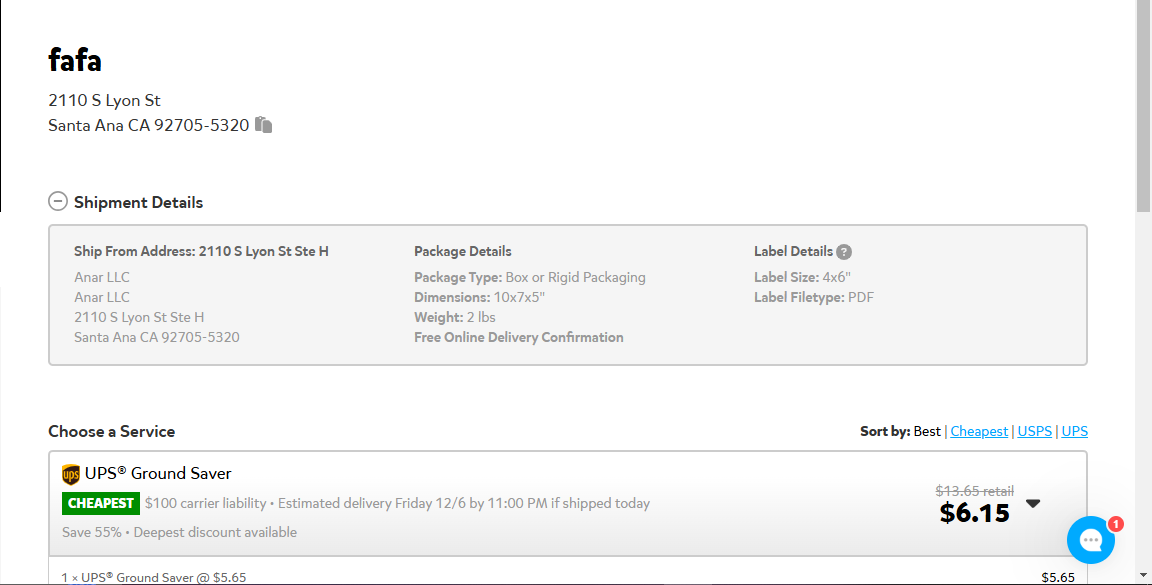
Task: Click the scrollbar down arrow
Action: (x=1143, y=575)
